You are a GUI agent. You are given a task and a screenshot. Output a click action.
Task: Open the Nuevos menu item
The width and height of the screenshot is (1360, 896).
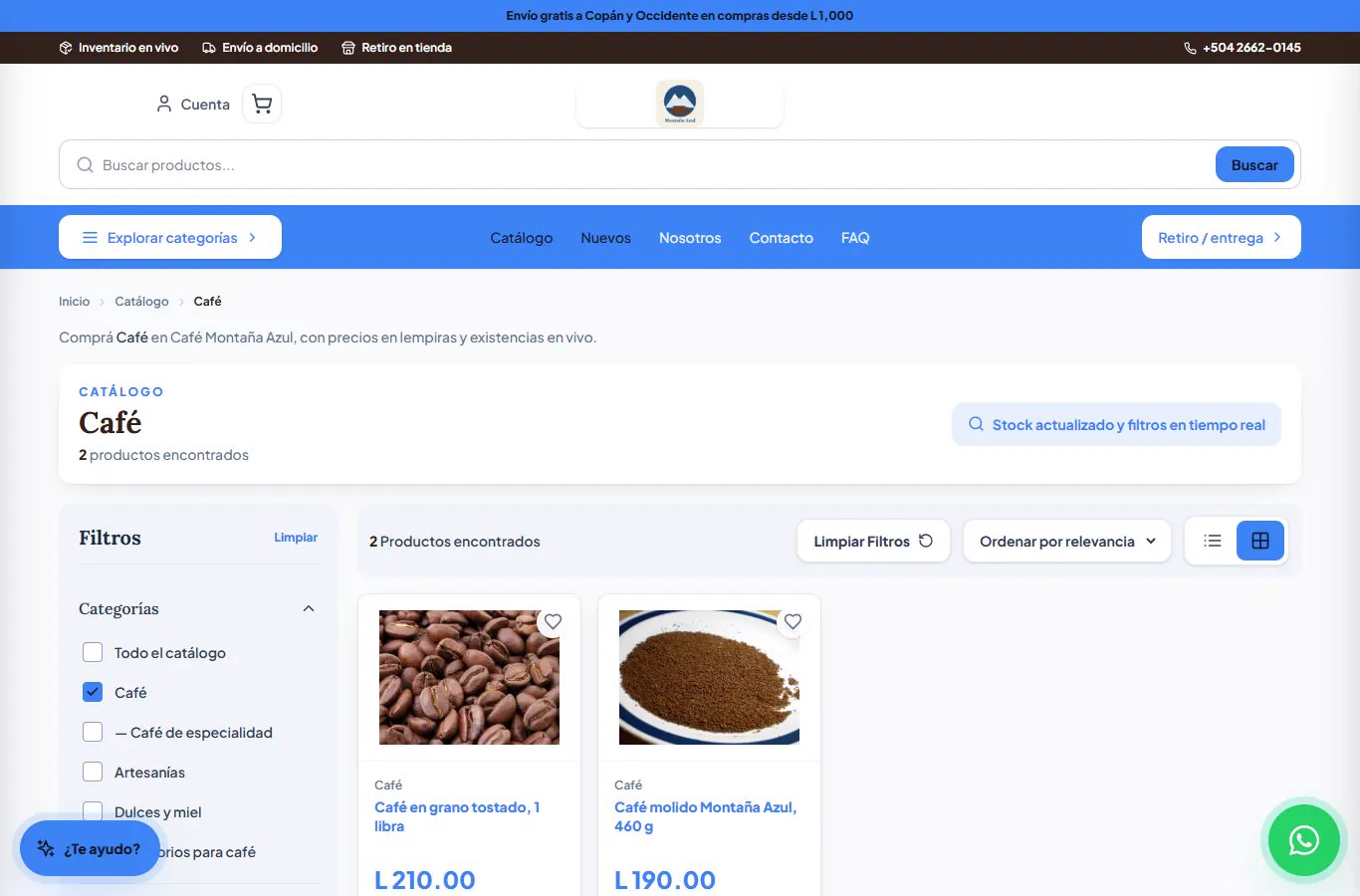pyautogui.click(x=606, y=238)
